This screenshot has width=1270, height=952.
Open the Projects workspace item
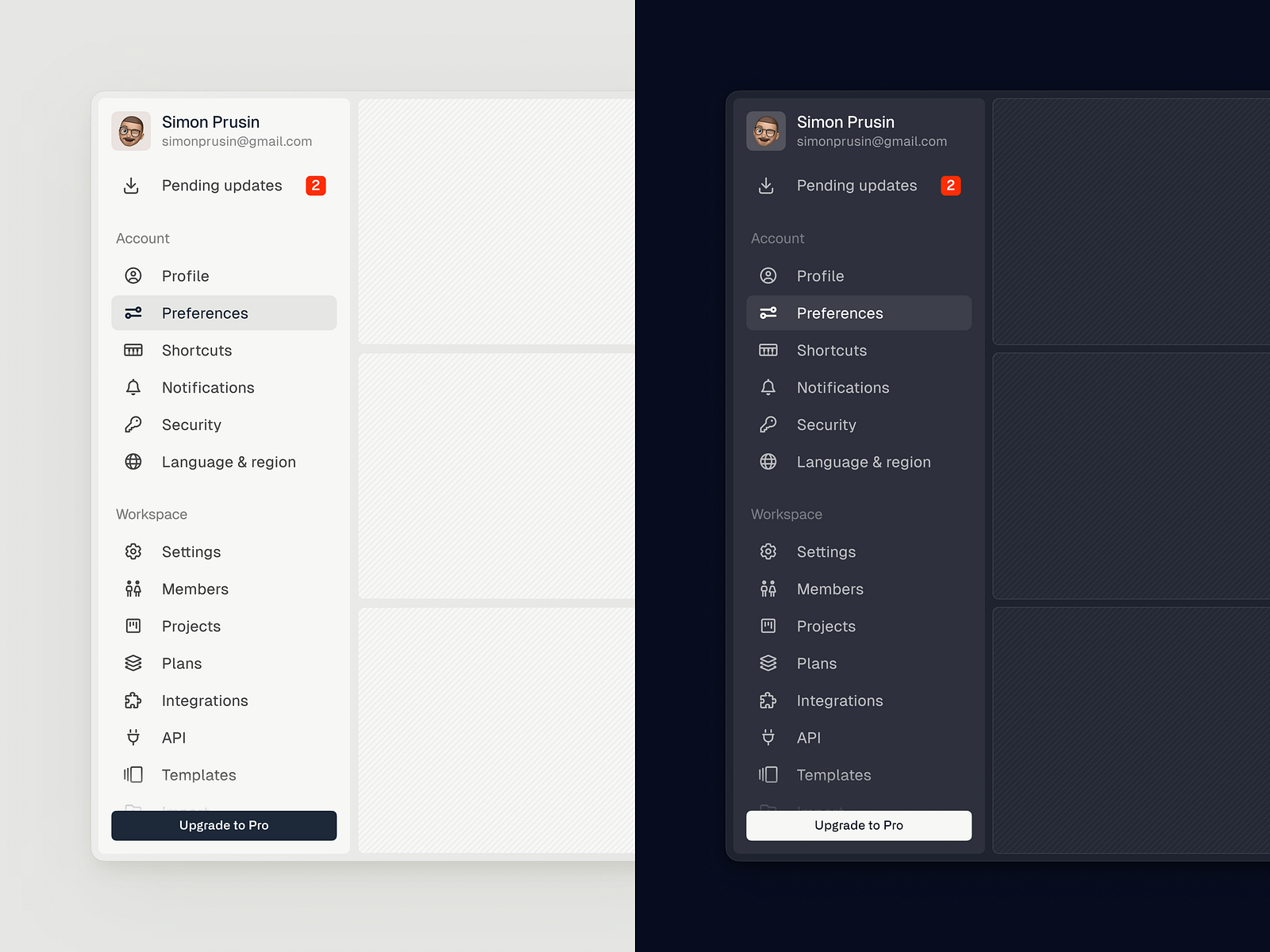[190, 626]
